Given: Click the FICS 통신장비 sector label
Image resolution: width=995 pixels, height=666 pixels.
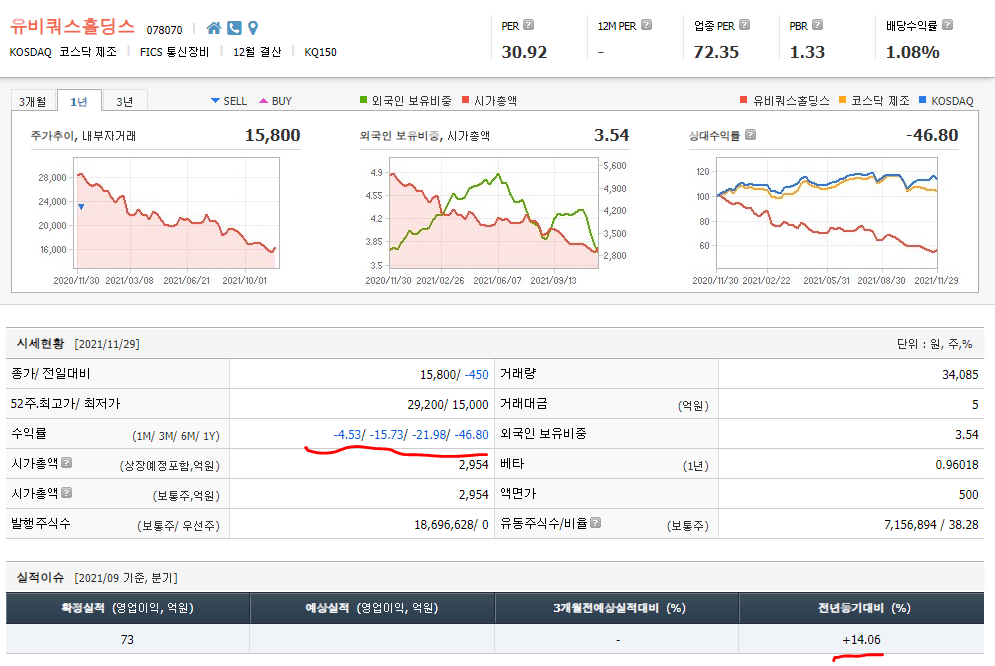Looking at the screenshot, I should pos(175,52).
